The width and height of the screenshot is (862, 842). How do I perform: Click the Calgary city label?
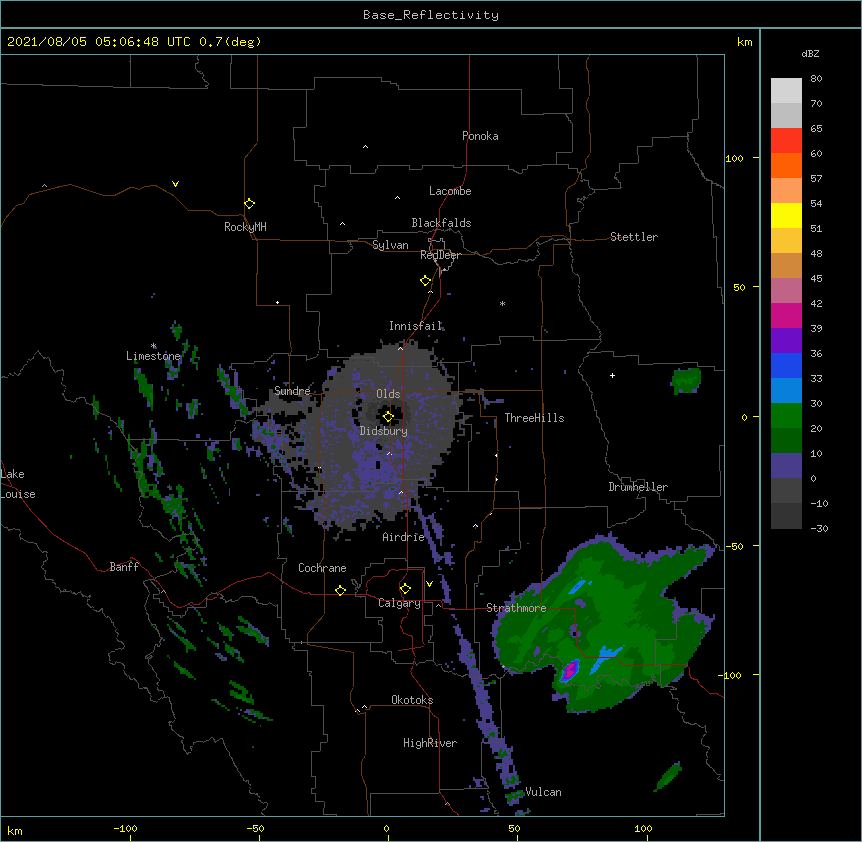[399, 603]
